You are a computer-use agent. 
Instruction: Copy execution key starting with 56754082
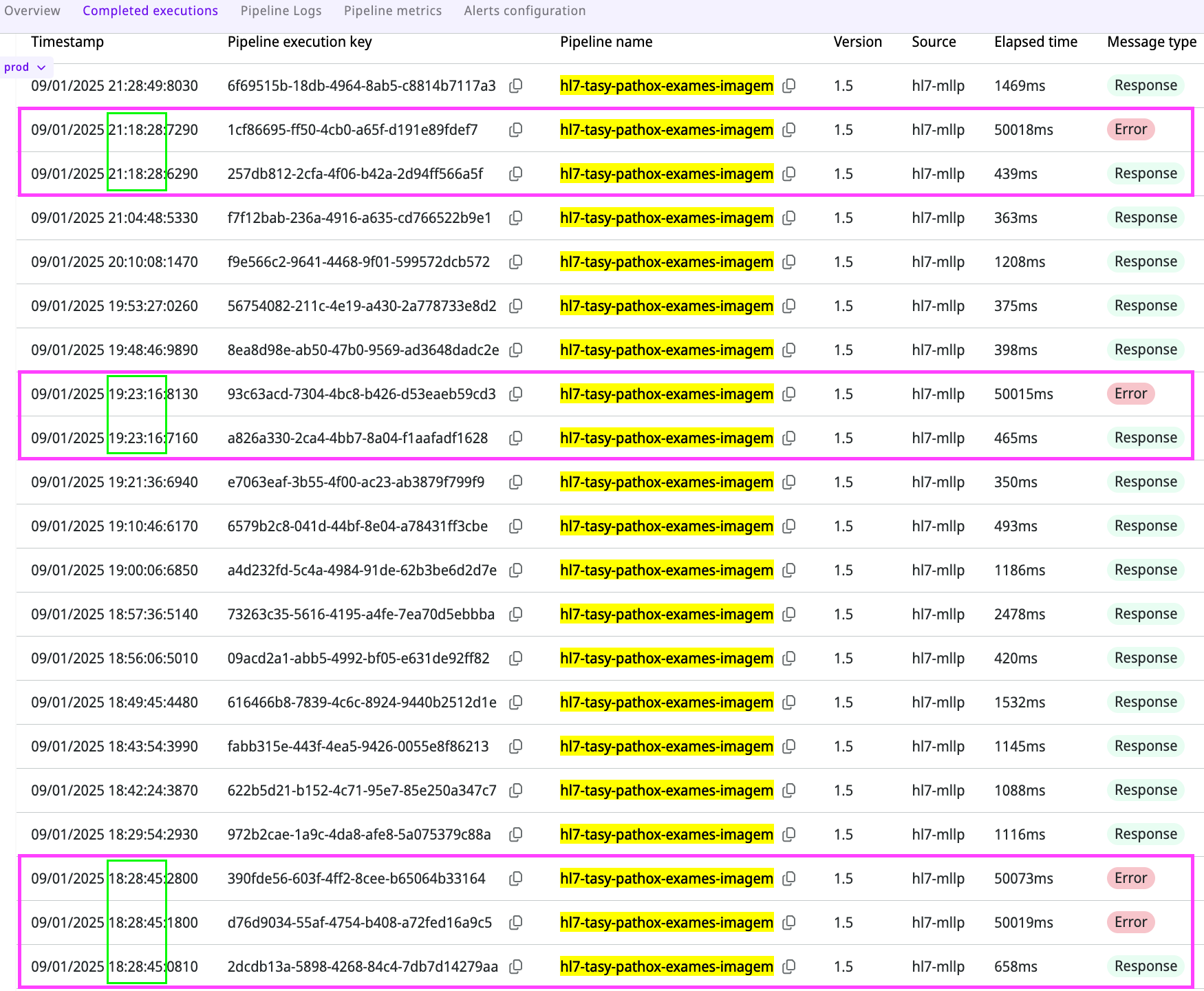(515, 306)
